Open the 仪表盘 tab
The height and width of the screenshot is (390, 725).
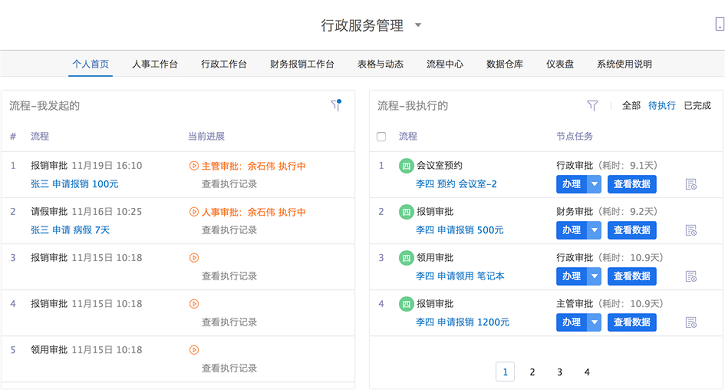tap(560, 64)
